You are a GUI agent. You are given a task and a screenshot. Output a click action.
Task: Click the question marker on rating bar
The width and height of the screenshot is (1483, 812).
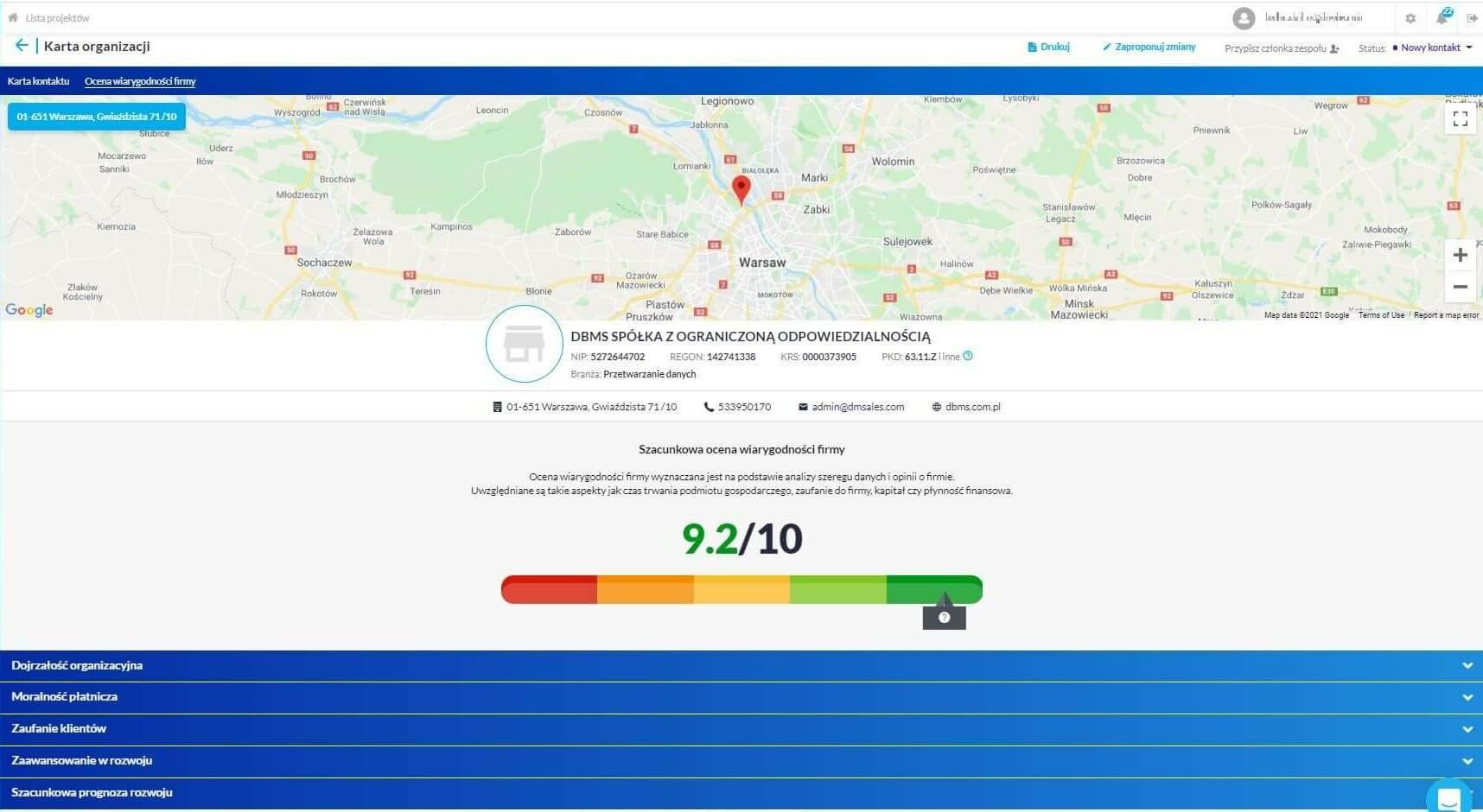944,617
